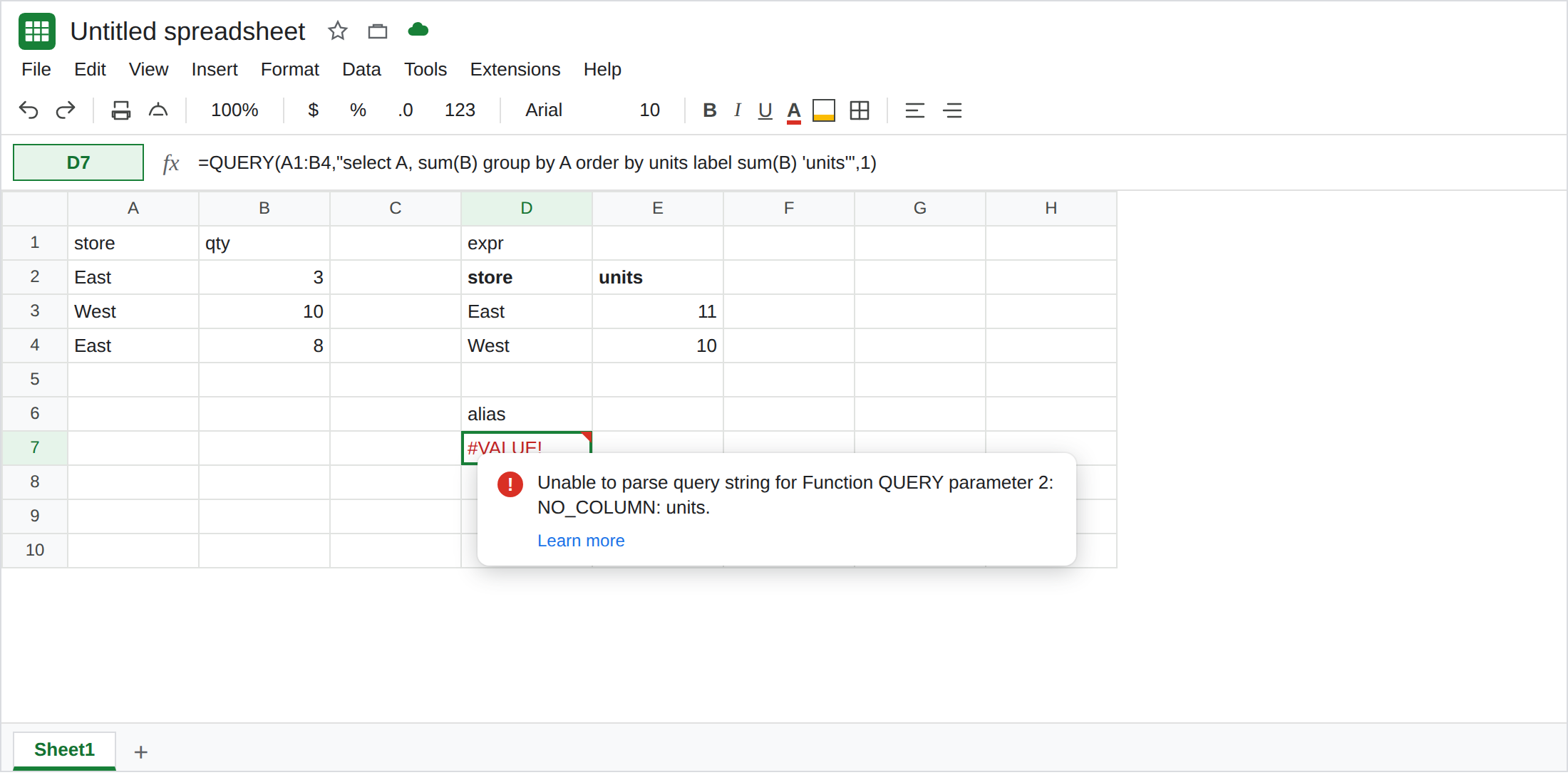Open the Help menu

[x=602, y=69]
